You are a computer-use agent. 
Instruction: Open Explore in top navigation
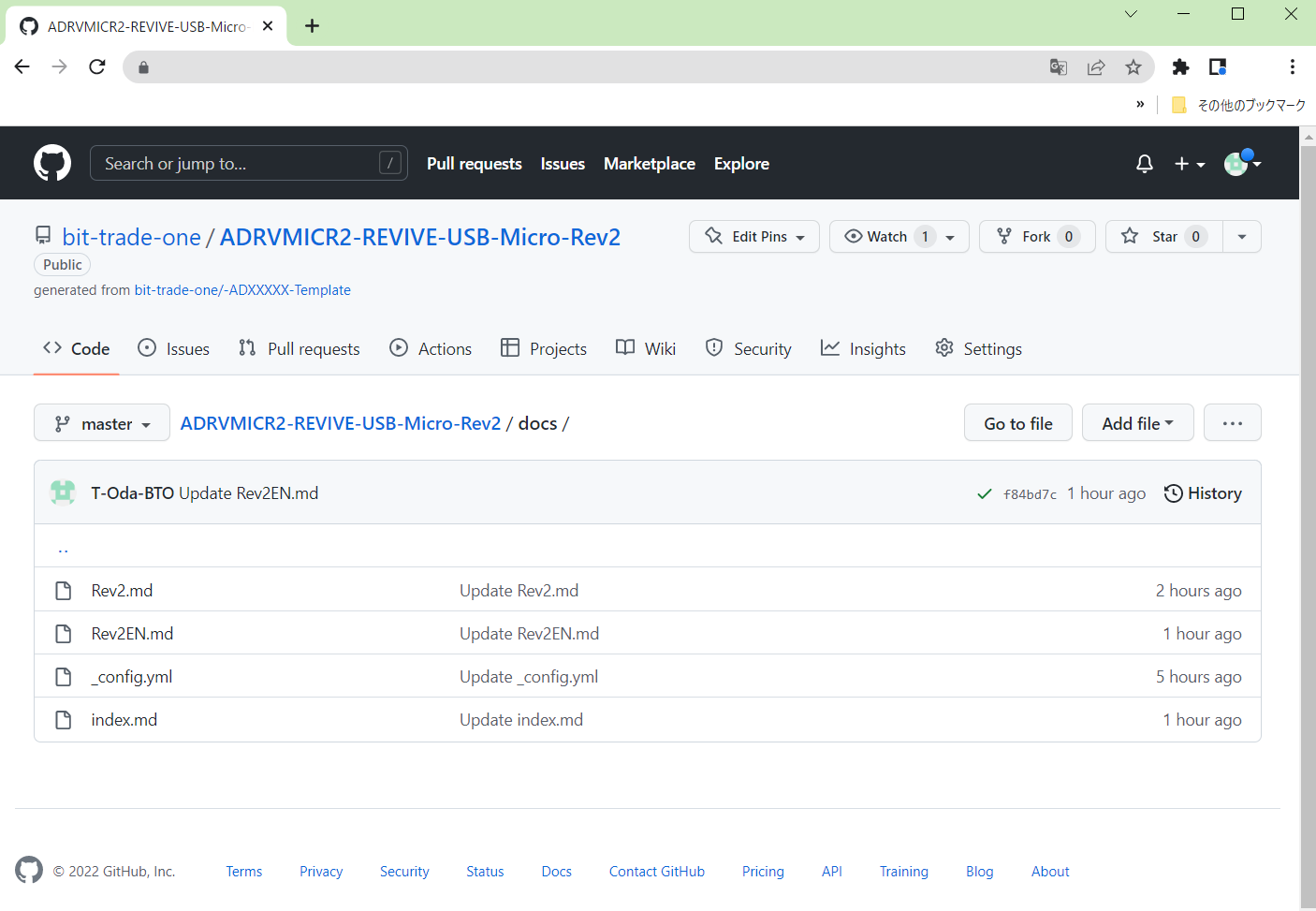(741, 163)
